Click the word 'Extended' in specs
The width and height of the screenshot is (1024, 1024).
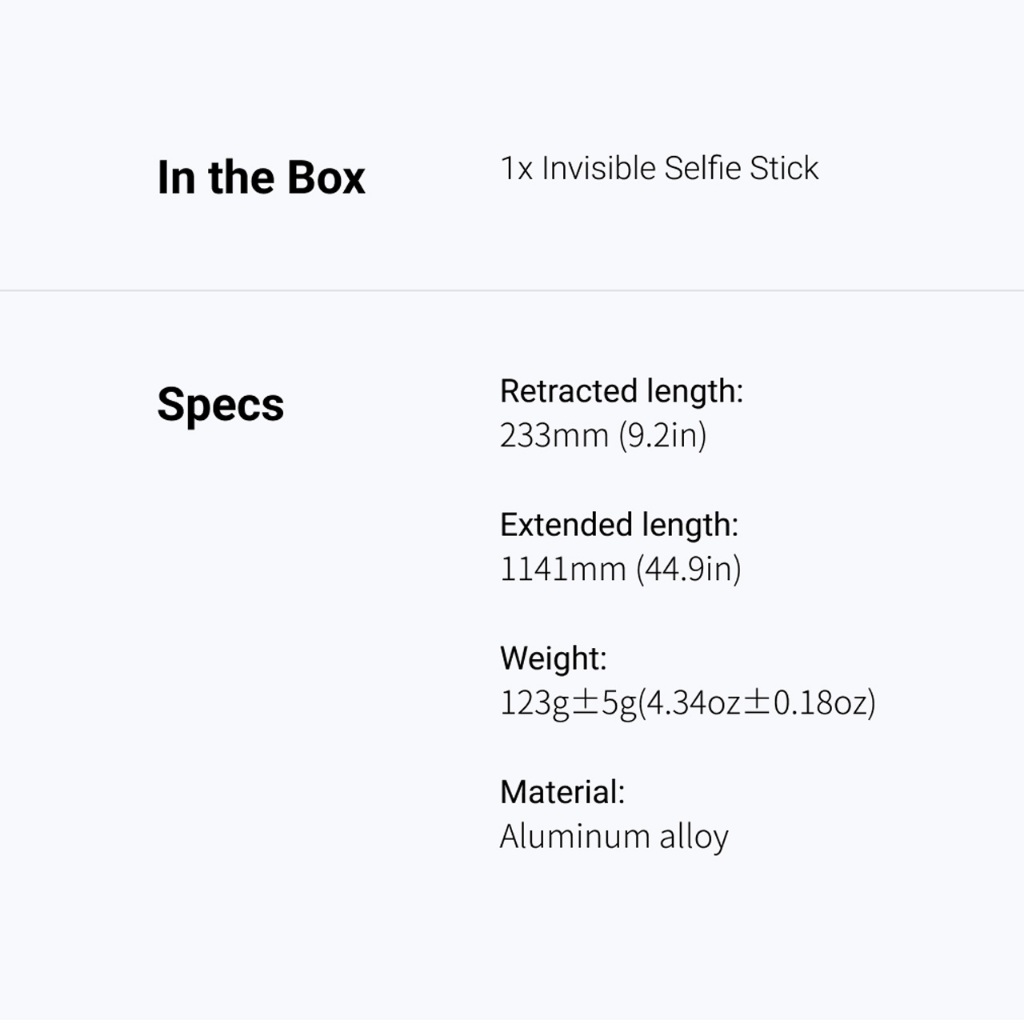[x=566, y=525]
